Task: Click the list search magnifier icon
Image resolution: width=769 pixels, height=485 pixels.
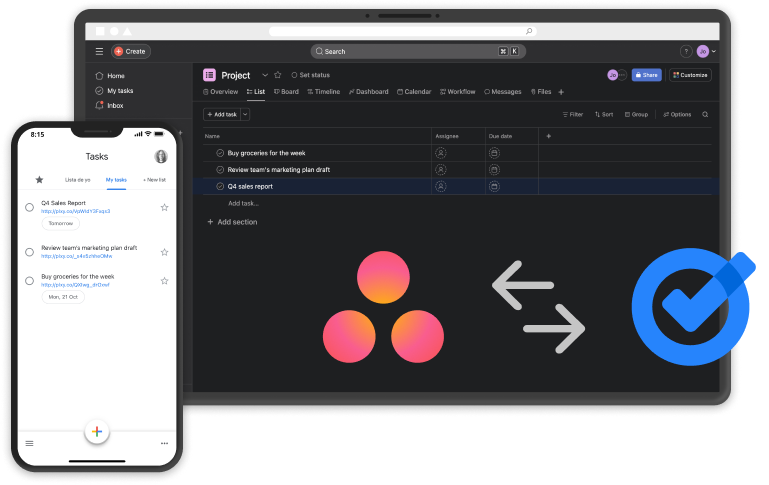Action: [x=705, y=114]
